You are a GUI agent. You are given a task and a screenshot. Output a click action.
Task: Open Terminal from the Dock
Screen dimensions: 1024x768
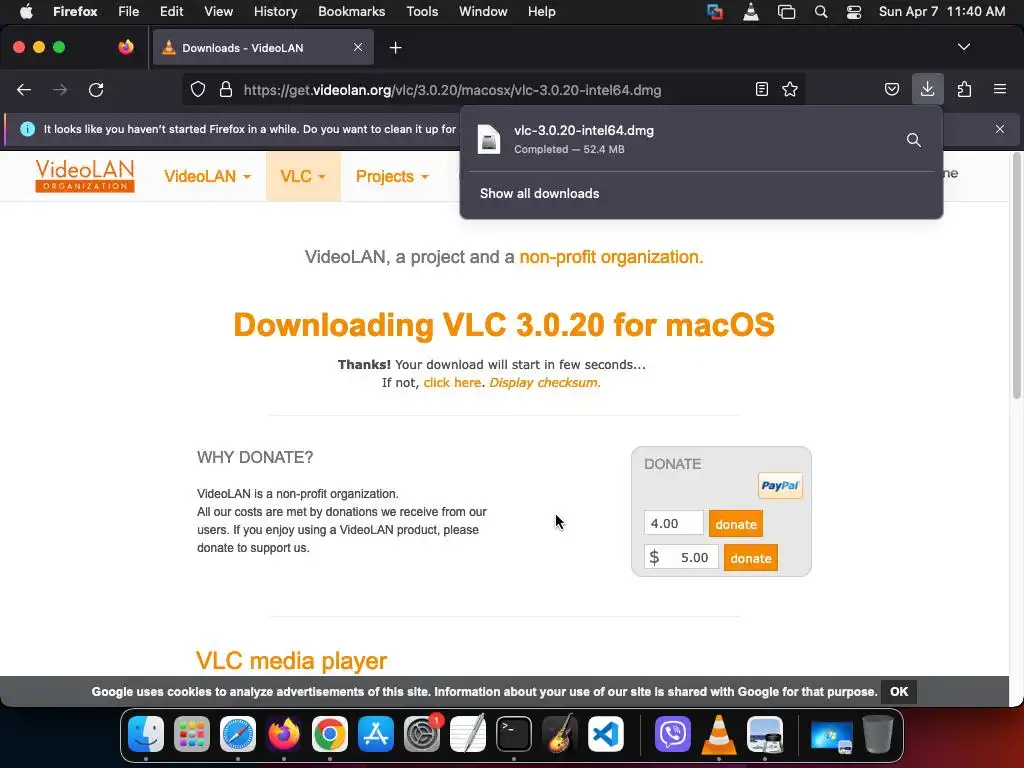coord(514,734)
